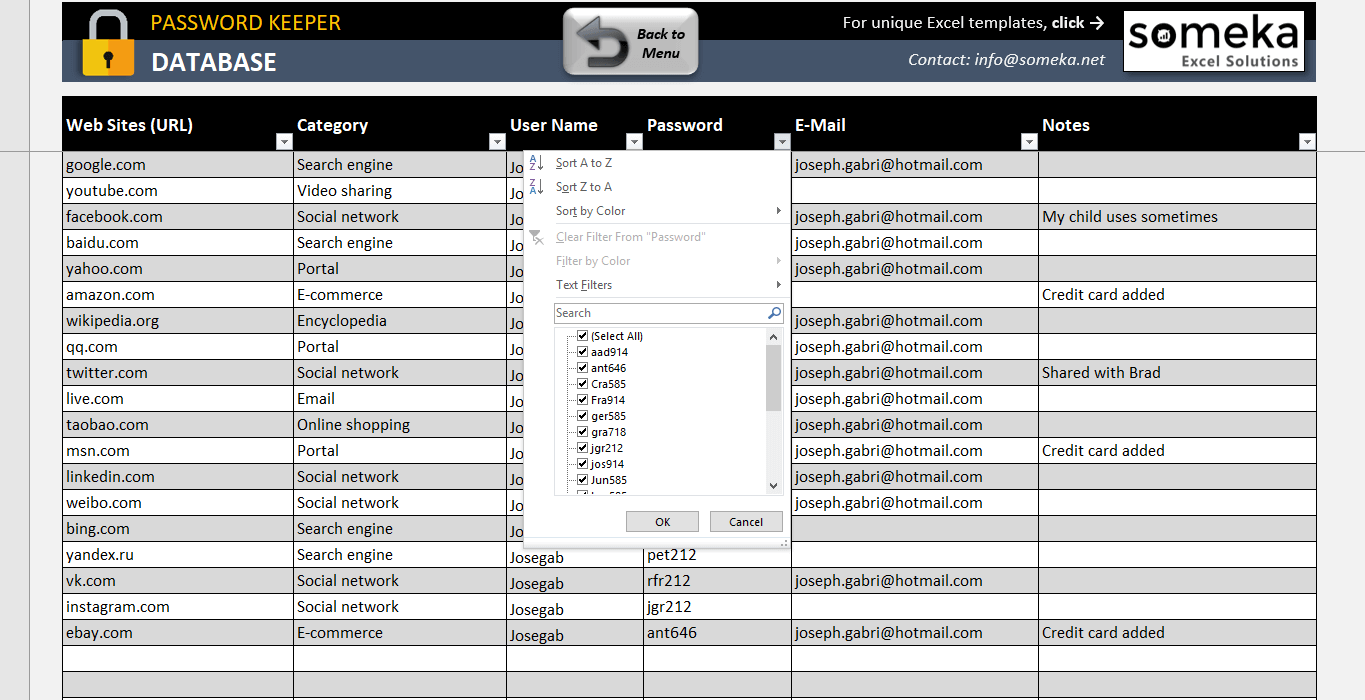Click the yellow padlock icon
Viewport: 1365px width, 700px height.
tap(107, 43)
